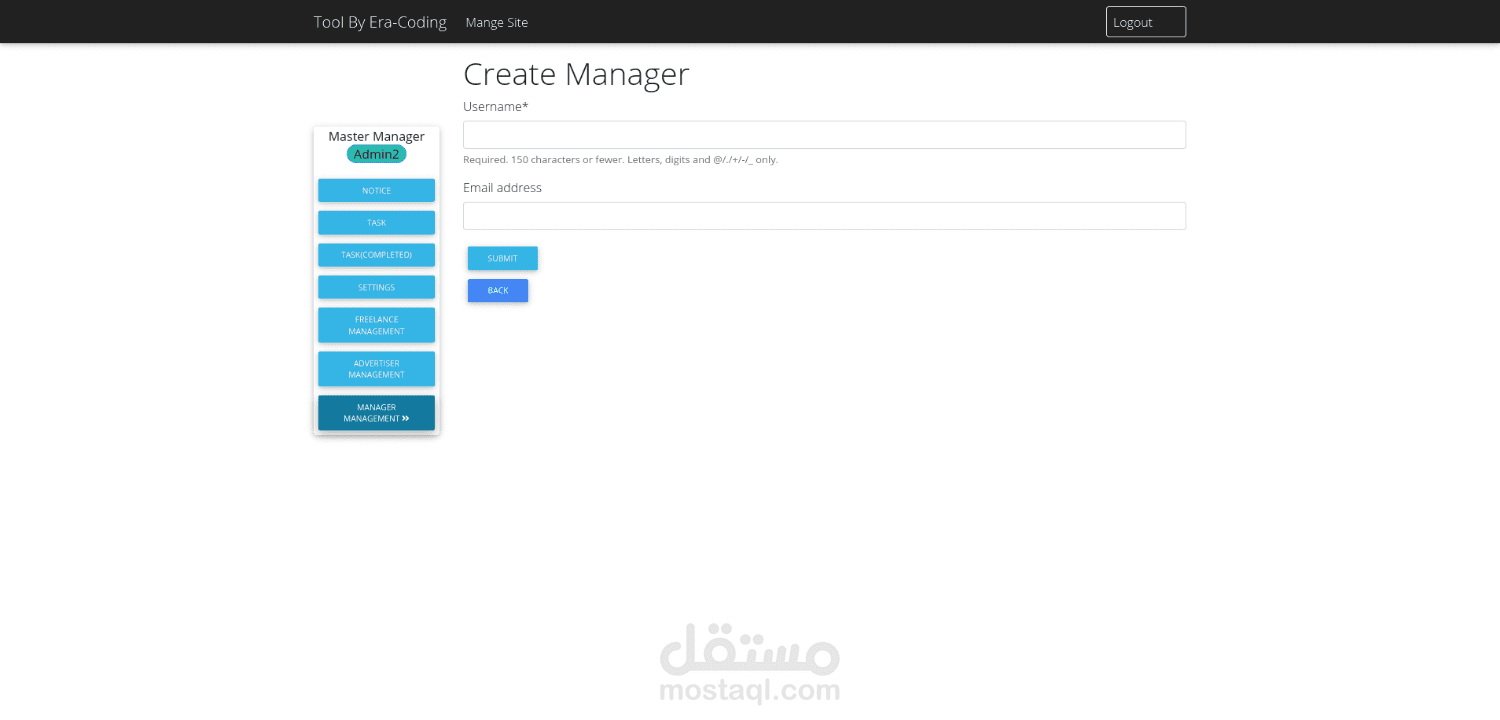Screen dimensions: 1500x720
Task: Navigate to Freelance Management
Action: point(376,325)
